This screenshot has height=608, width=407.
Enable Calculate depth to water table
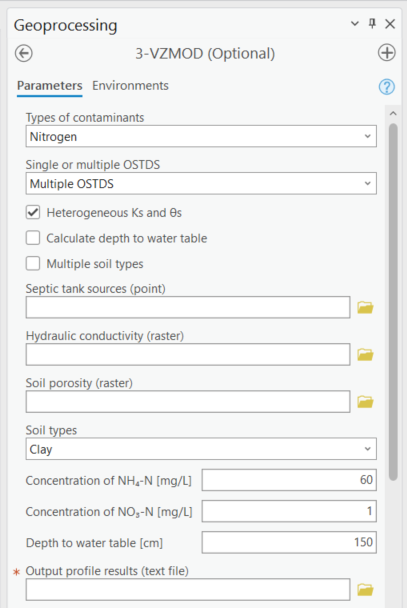click(x=33, y=238)
